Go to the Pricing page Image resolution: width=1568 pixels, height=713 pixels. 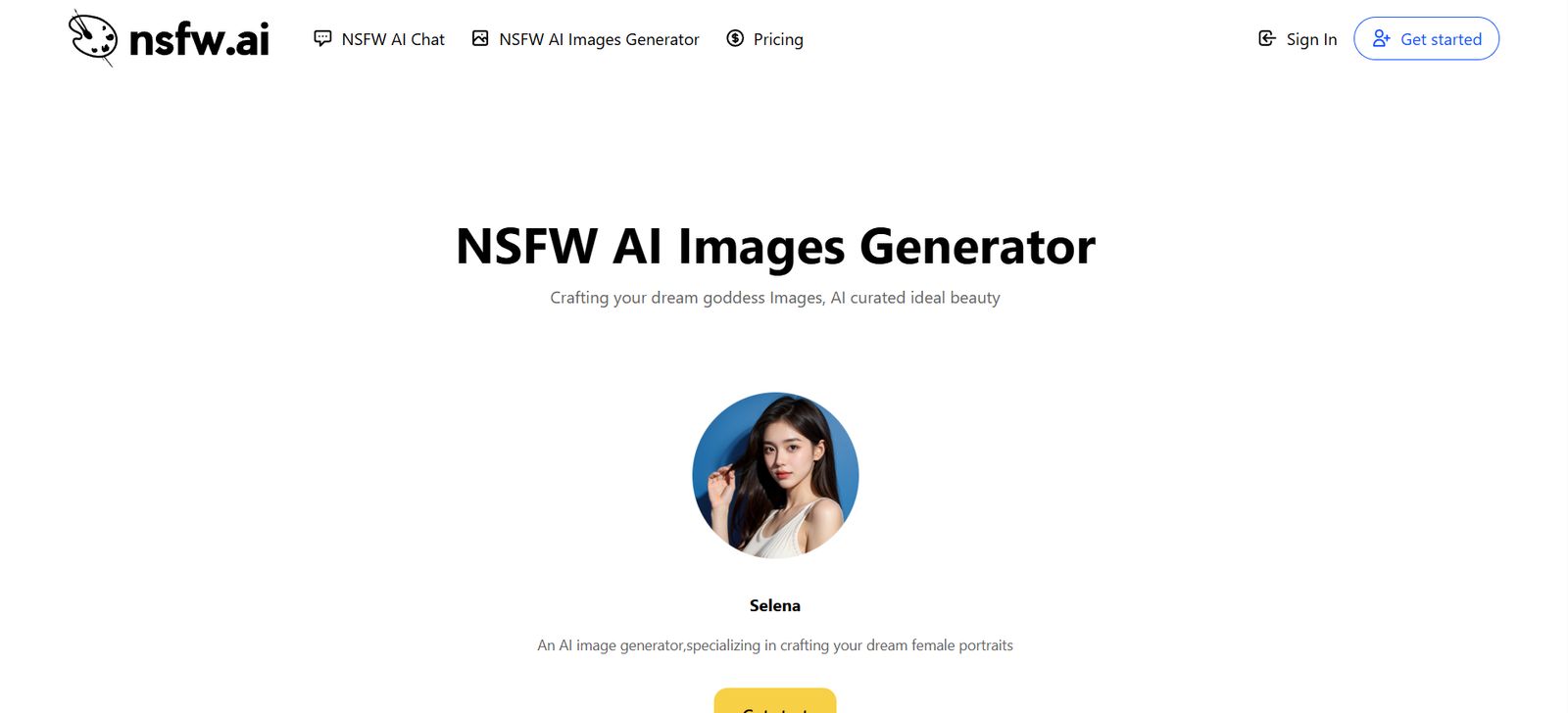click(x=764, y=39)
